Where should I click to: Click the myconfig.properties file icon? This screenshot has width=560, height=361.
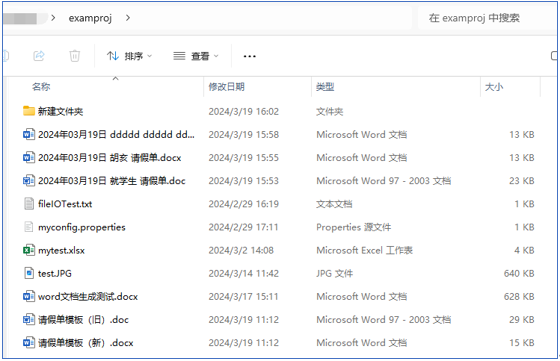coord(29,227)
